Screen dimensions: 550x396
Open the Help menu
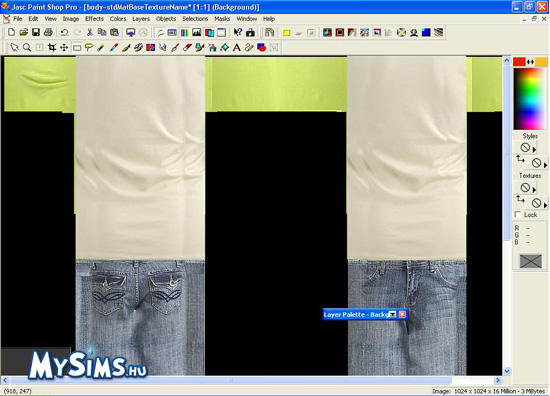(x=269, y=19)
